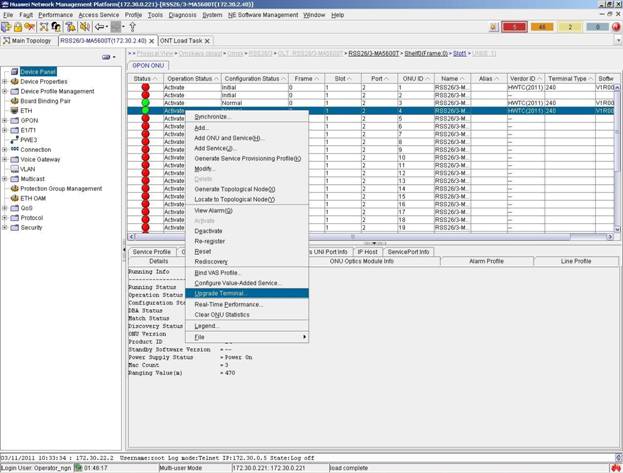Click the orange major alarm counter

tap(542, 27)
